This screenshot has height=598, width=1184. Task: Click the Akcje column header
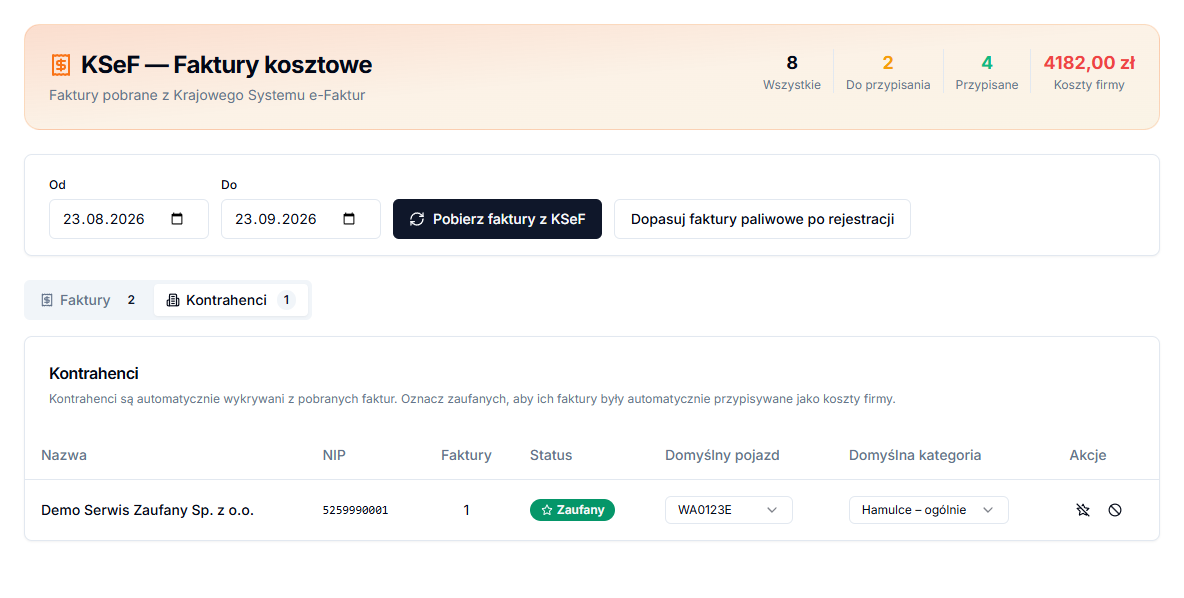1087,455
